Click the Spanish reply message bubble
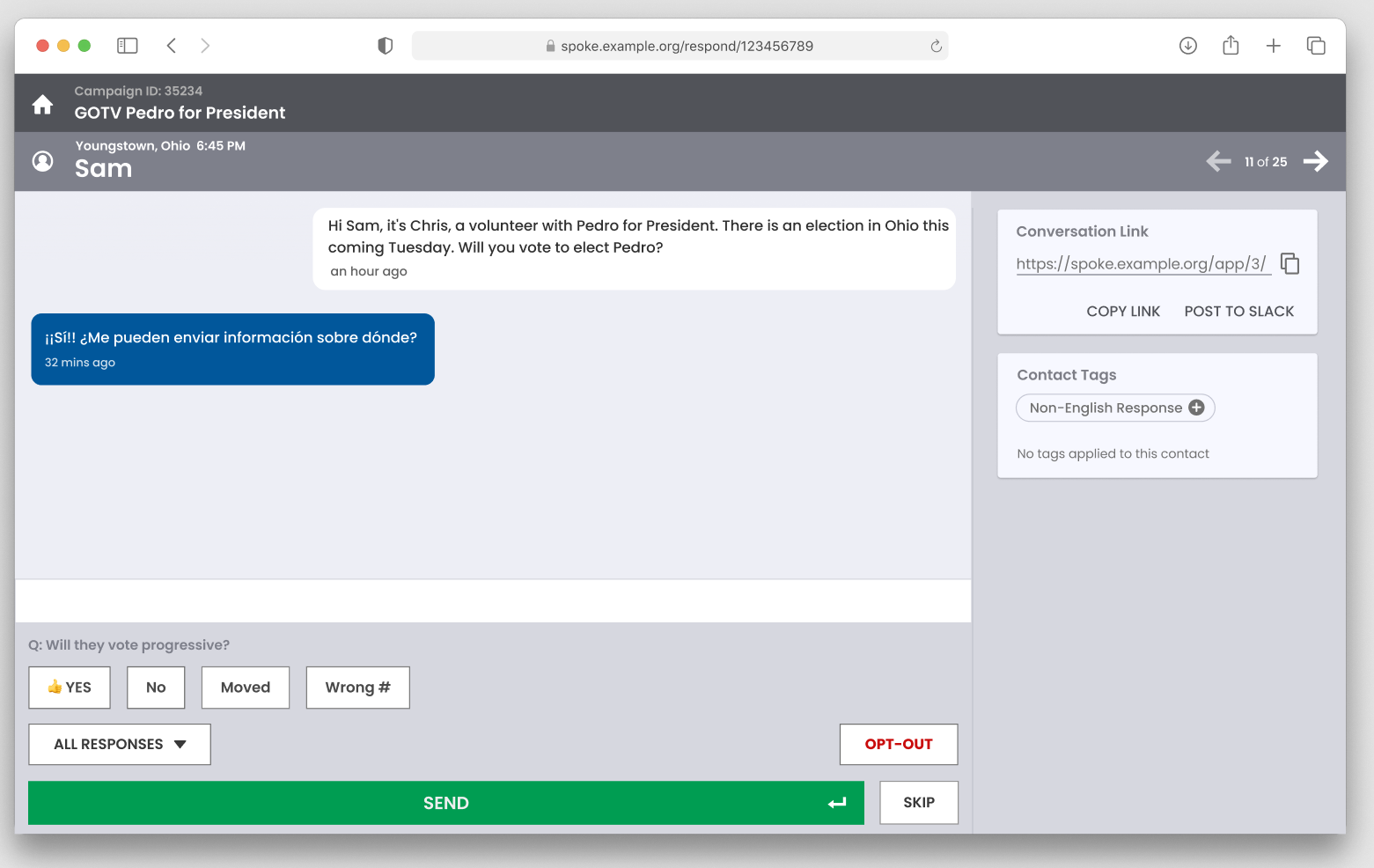Image resolution: width=1374 pixels, height=868 pixels. click(x=232, y=349)
